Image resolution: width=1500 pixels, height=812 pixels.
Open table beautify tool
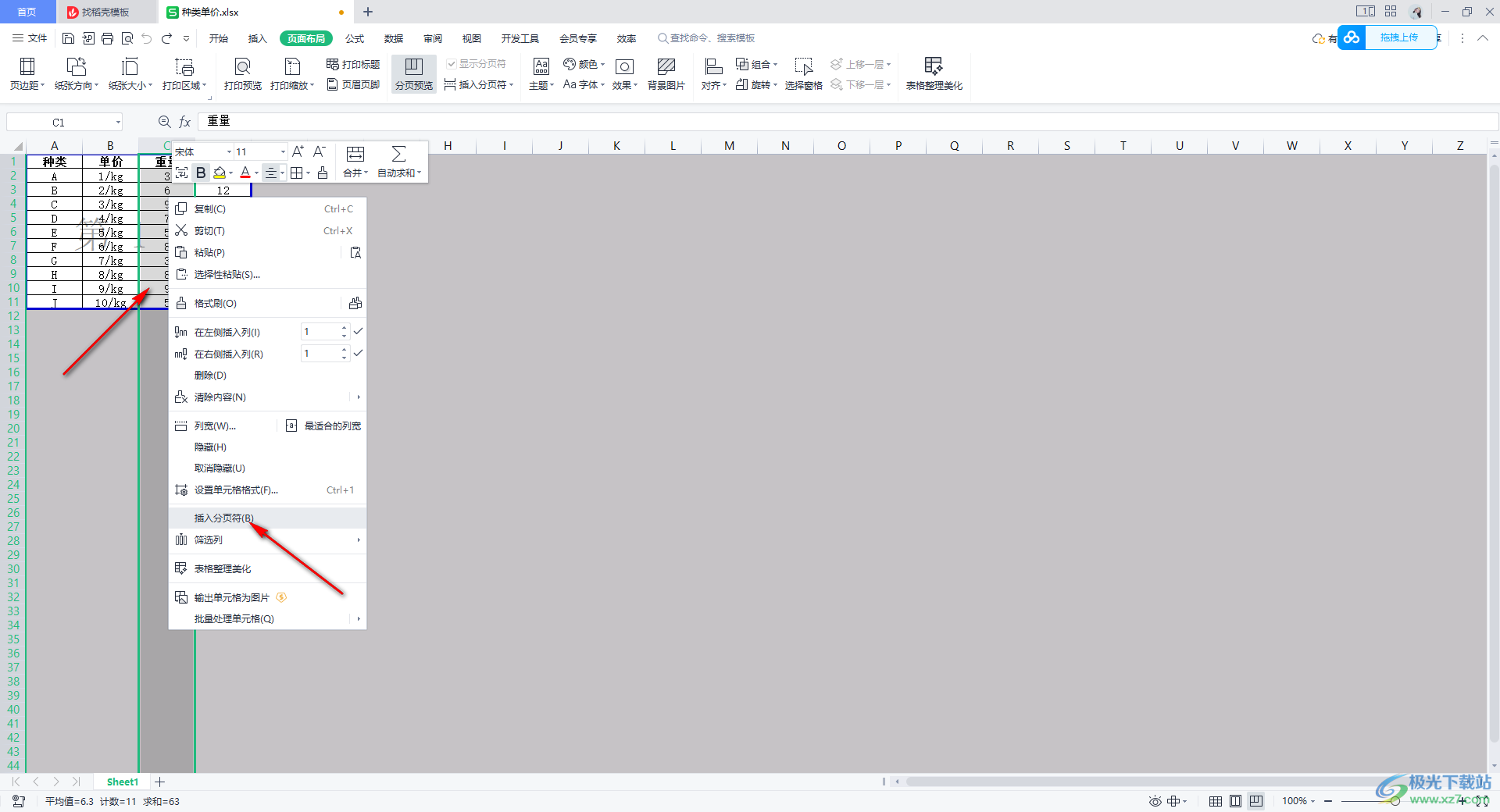934,74
